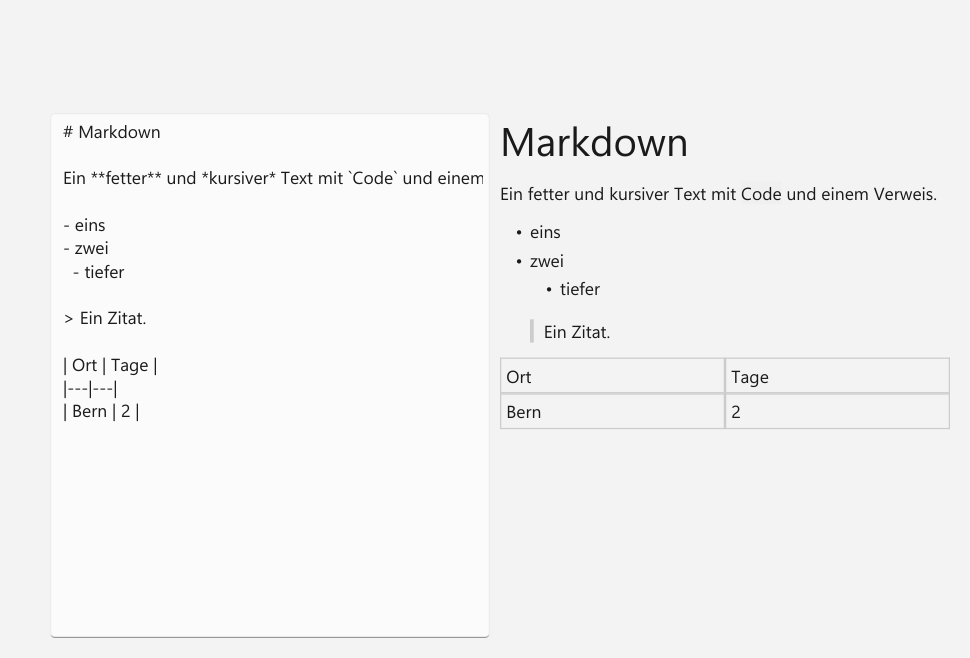970x658 pixels.
Task: Click the '| Ort | Tage |' source line
Action: (x=110, y=365)
